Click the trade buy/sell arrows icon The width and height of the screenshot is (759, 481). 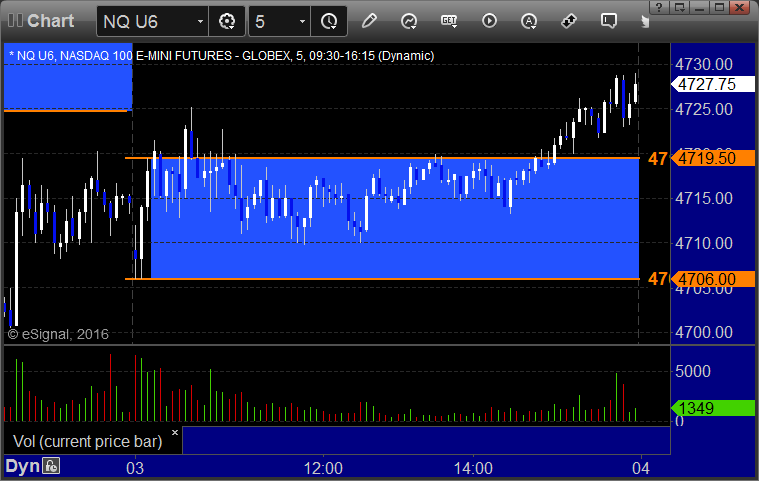click(569, 21)
